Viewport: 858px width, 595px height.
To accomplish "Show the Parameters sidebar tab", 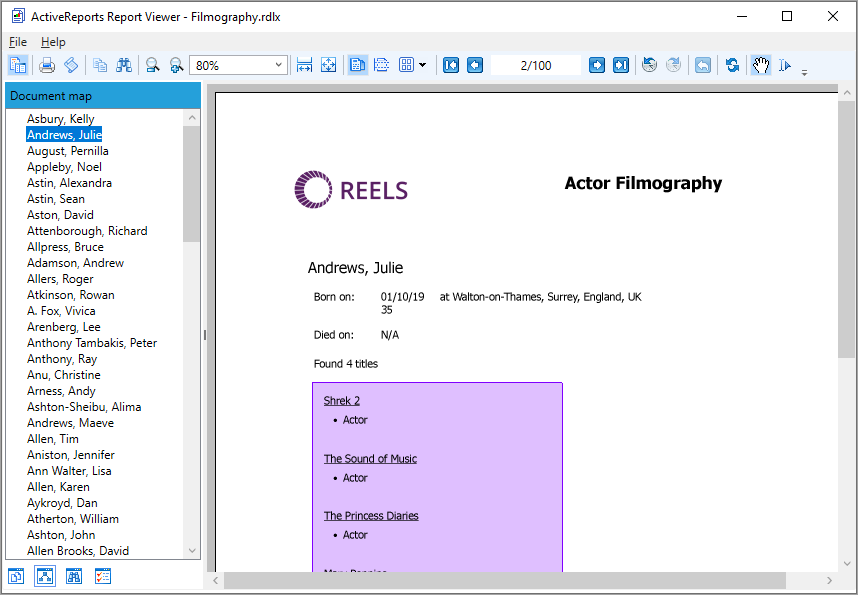I will click(x=103, y=576).
